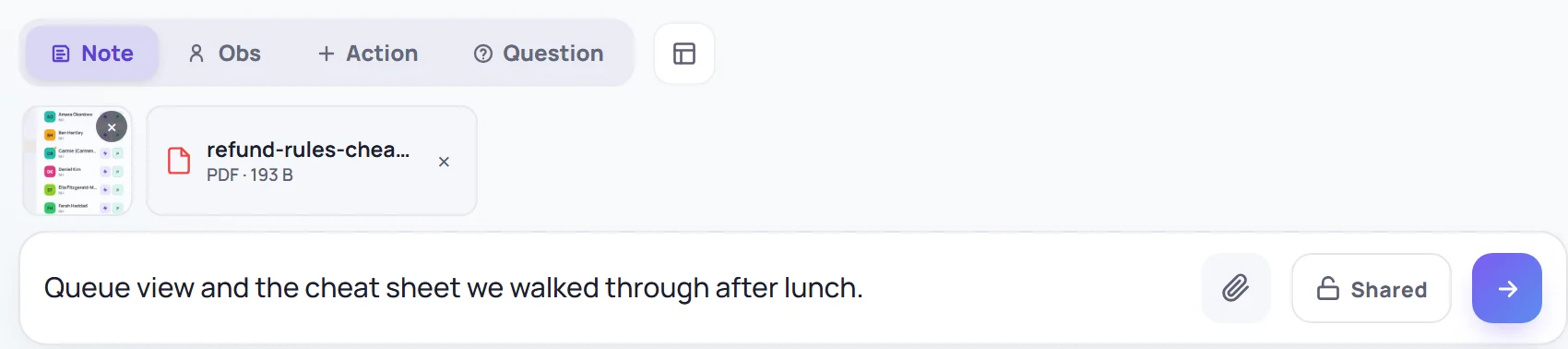Image resolution: width=1568 pixels, height=349 pixels.
Task: Click the unlocked padlock icon beside Shared
Action: point(1328,289)
